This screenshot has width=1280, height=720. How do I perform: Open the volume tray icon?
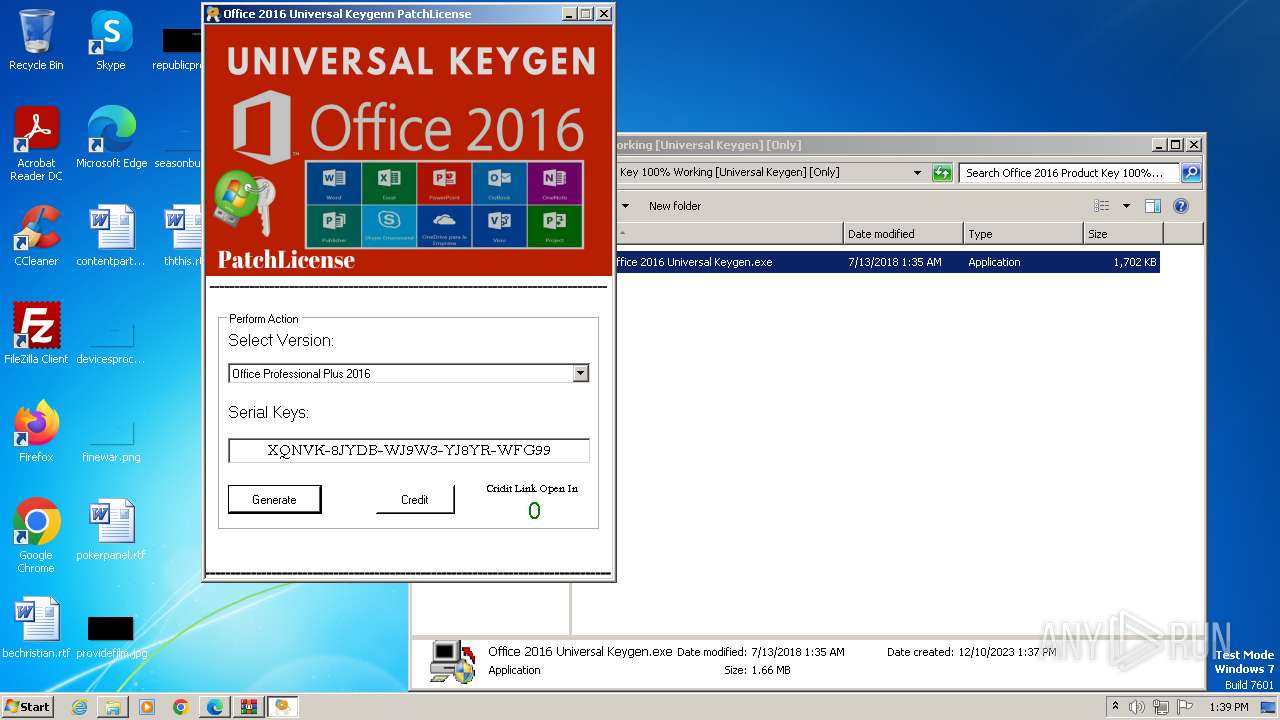click(1137, 707)
